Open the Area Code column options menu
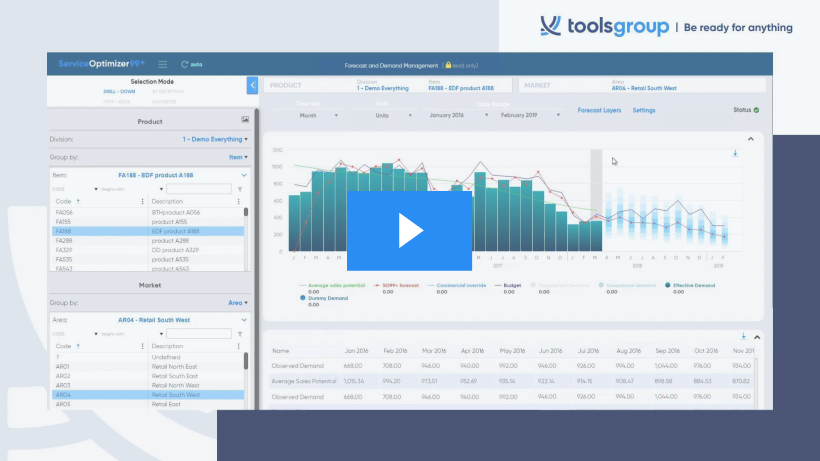820x461 pixels. (142, 346)
